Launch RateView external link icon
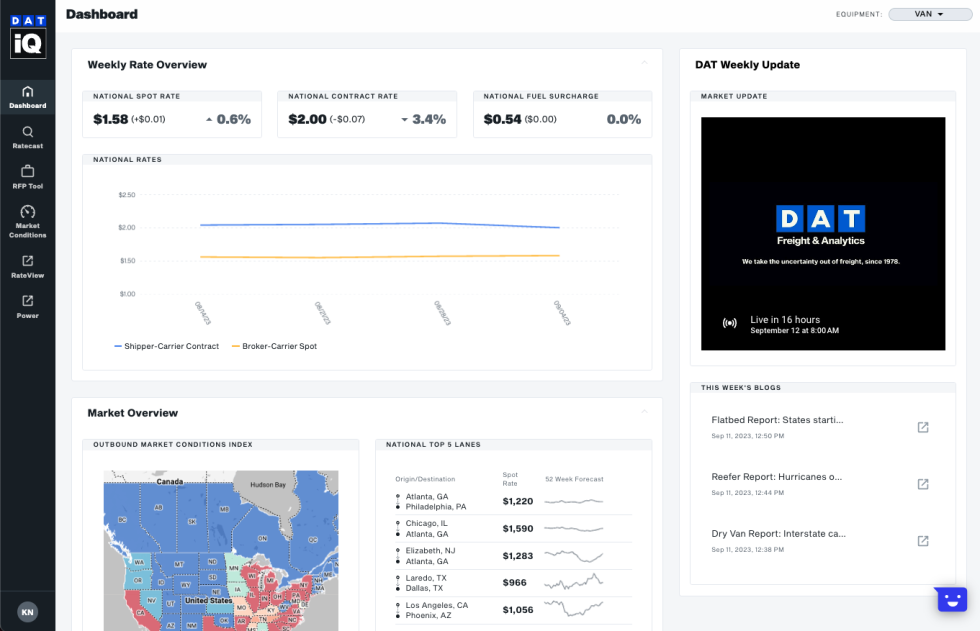Viewport: 980px width, 631px height. (27, 262)
